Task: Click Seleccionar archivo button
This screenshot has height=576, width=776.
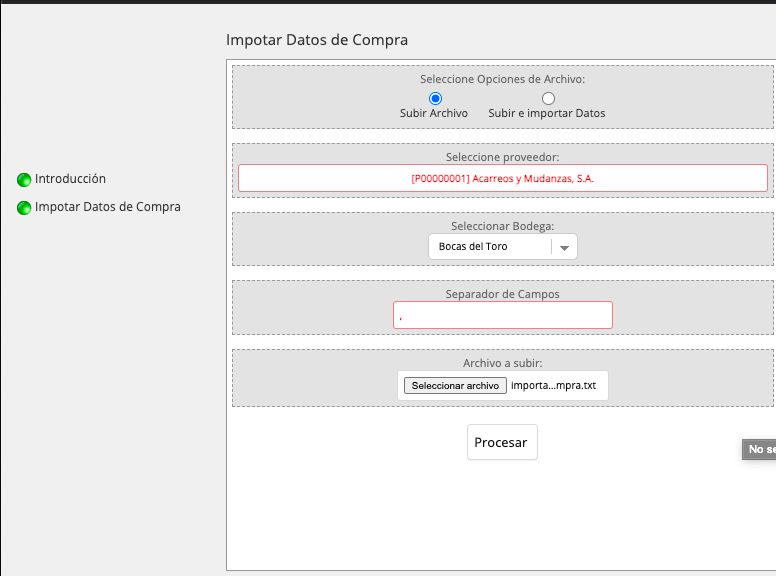Action: (455, 385)
